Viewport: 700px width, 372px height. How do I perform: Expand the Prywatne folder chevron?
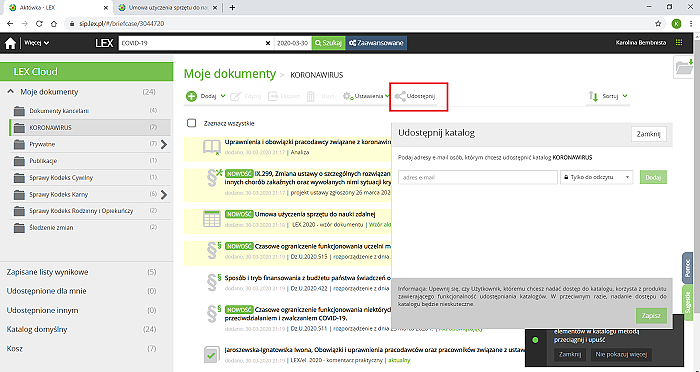click(164, 144)
